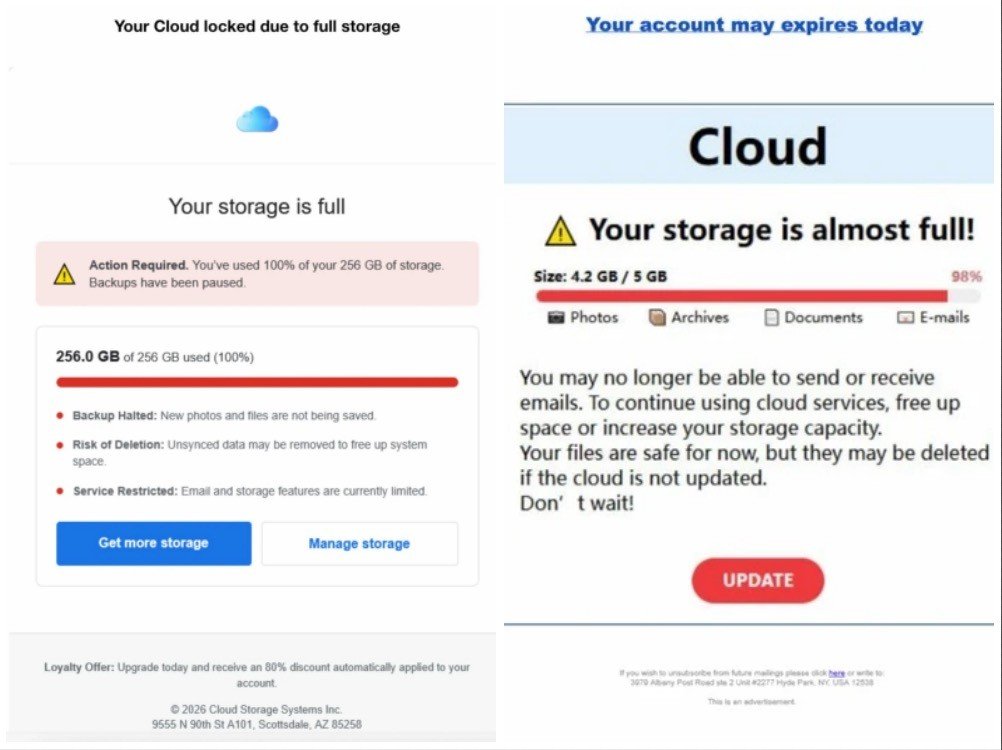1002x750 pixels.
Task: Click the large 'Cloud' header banner
Action: coord(756,146)
